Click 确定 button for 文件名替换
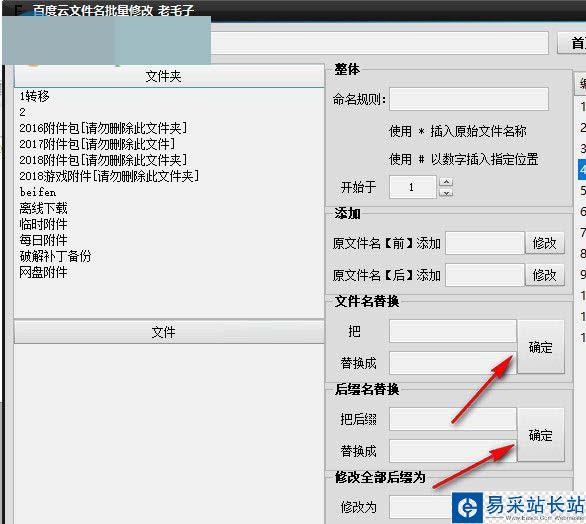The image size is (586, 524). coord(541,347)
